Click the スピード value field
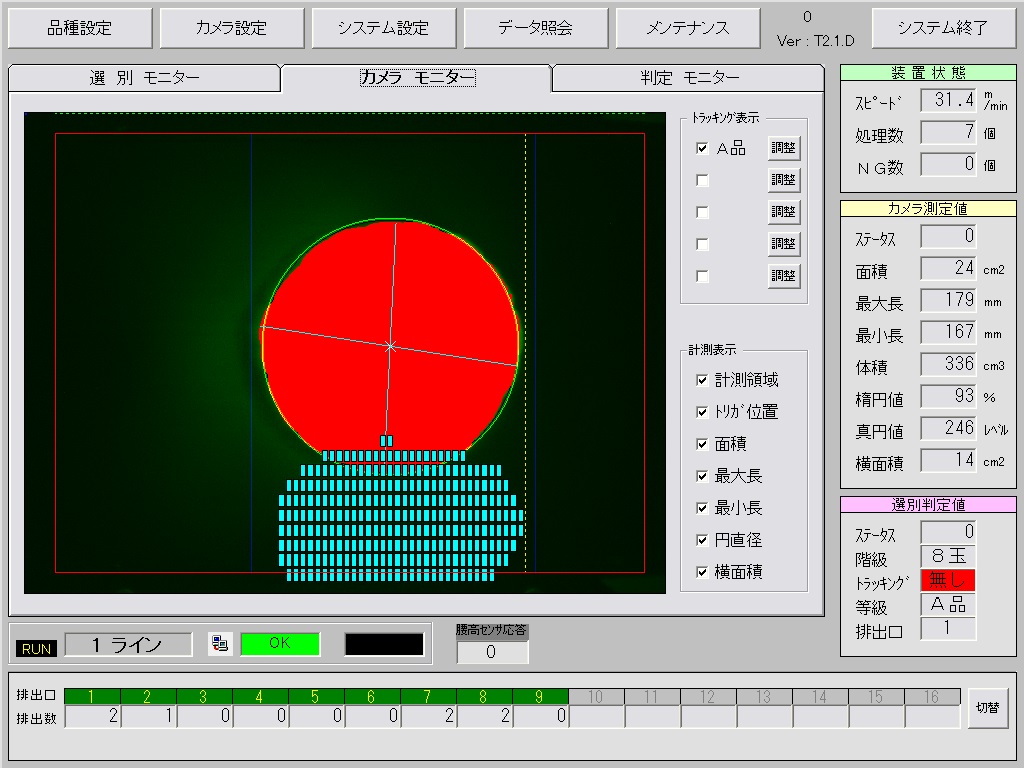The width and height of the screenshot is (1024, 768). pyautogui.click(x=947, y=100)
